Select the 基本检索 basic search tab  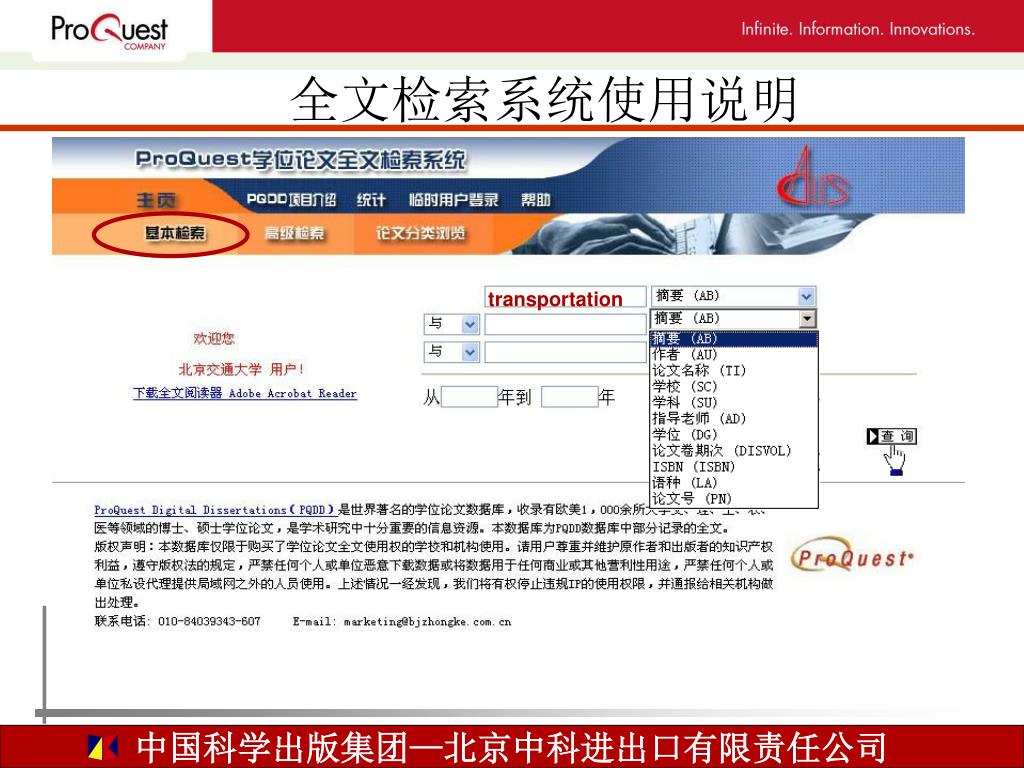pos(174,233)
